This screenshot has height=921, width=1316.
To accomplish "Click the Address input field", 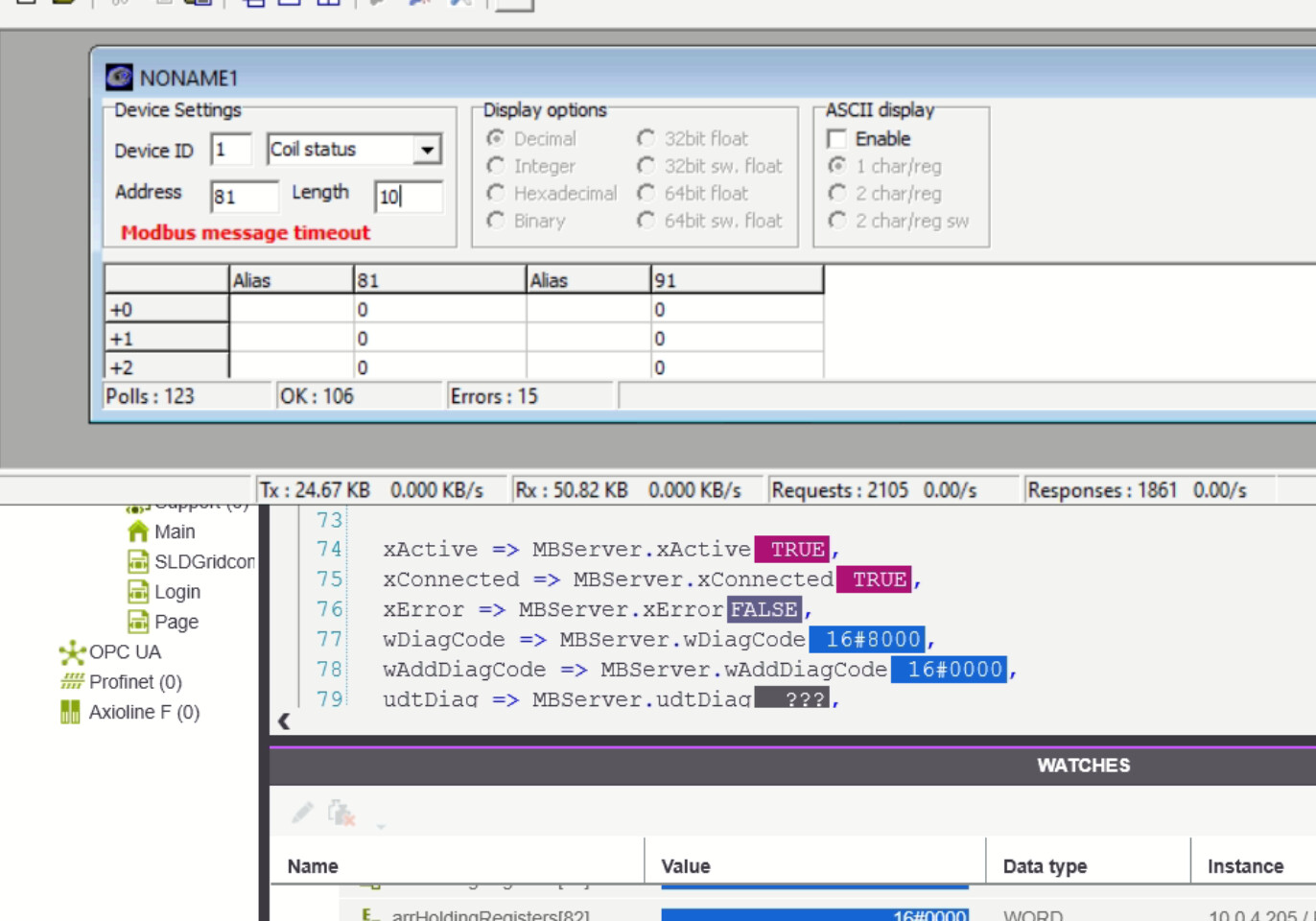I will [245, 197].
